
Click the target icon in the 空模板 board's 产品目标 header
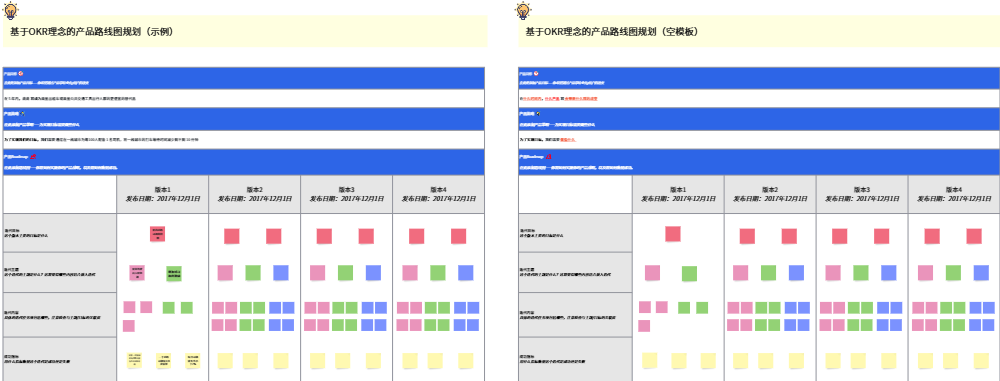pos(536,73)
